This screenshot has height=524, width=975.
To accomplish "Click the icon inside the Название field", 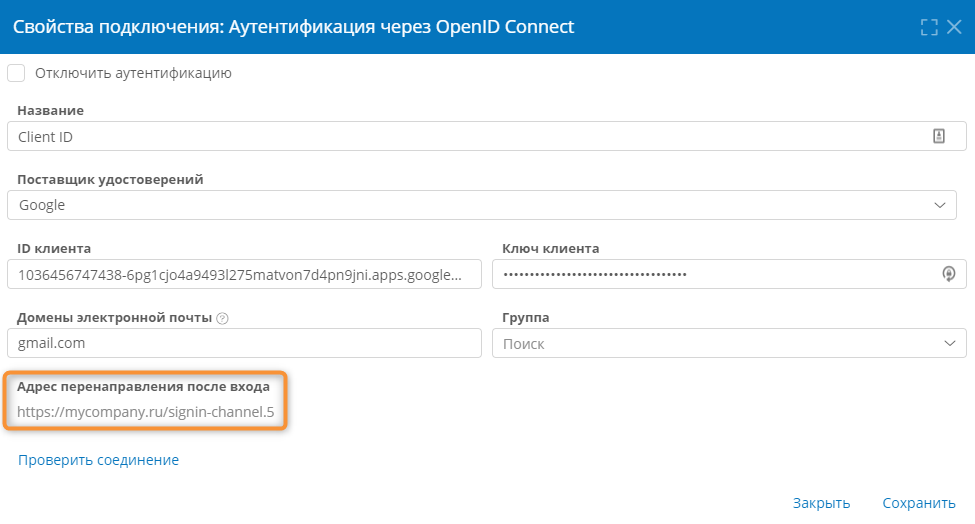I will [x=939, y=137].
